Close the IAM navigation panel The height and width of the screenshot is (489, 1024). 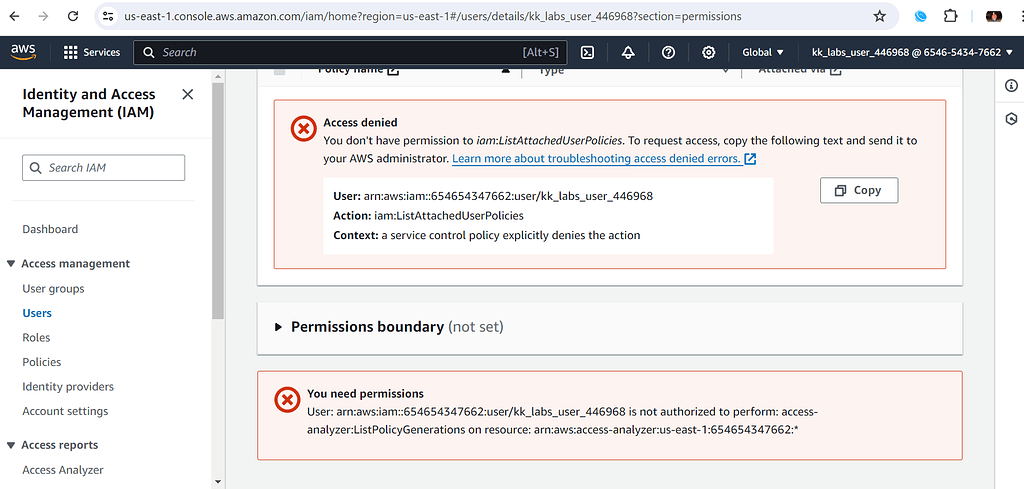[x=188, y=94]
